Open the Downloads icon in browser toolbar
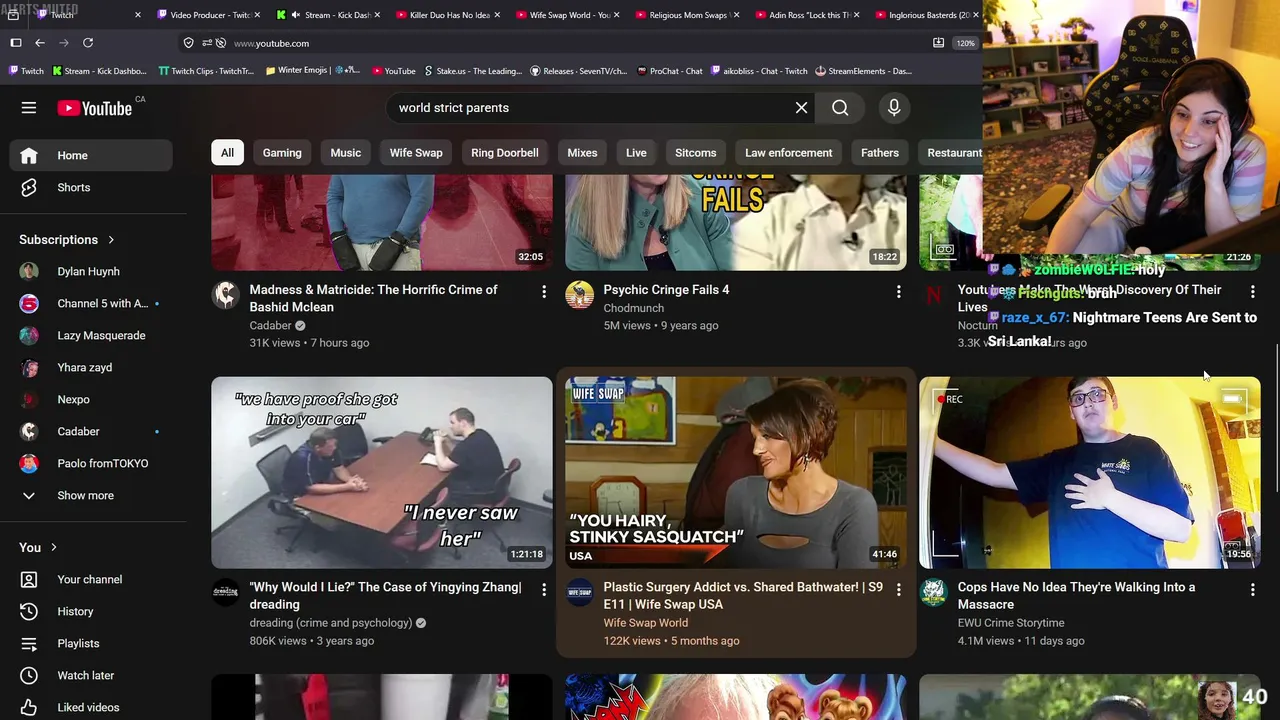1280x720 pixels. pos(938,43)
